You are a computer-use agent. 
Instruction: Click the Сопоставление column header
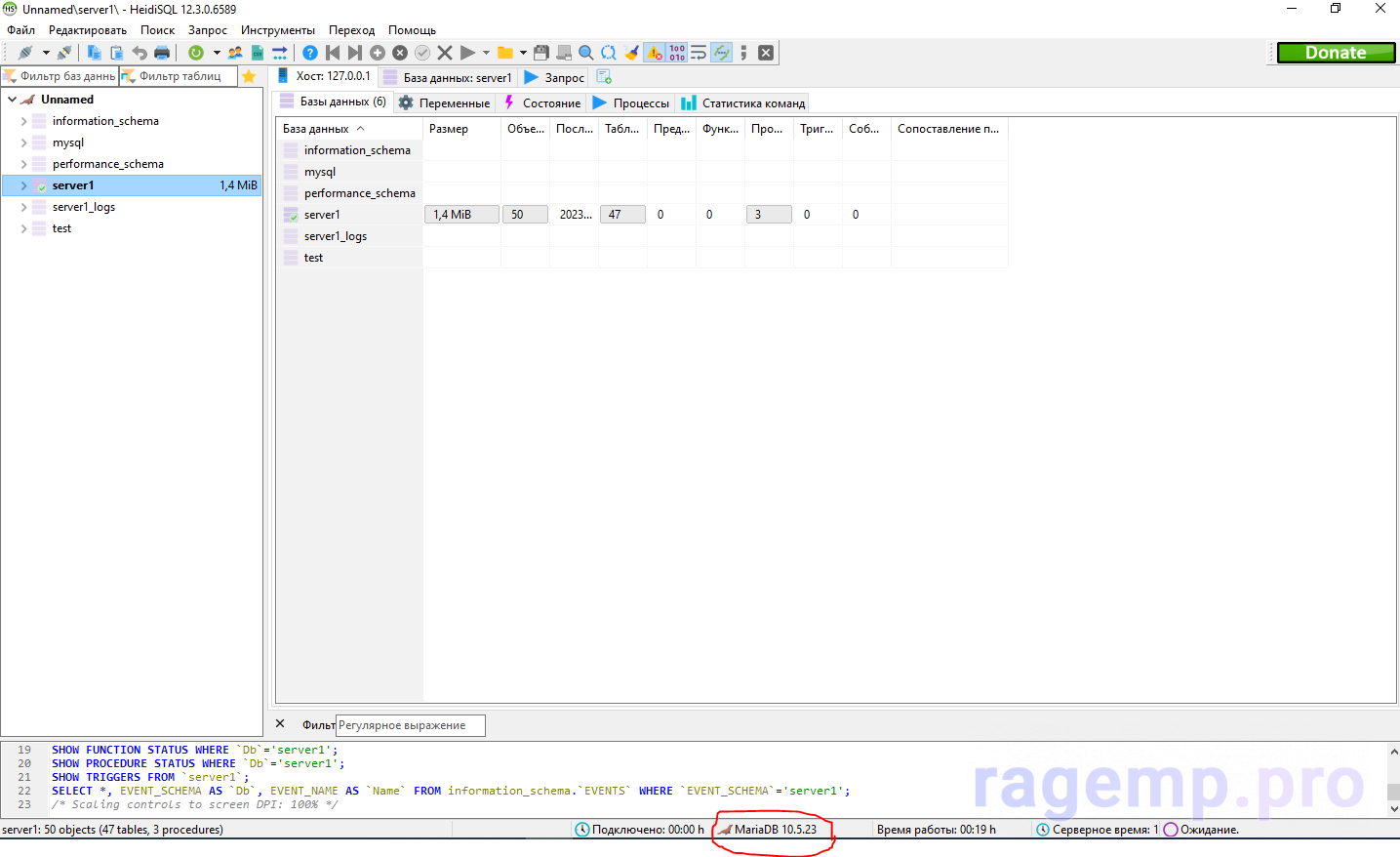click(x=949, y=129)
